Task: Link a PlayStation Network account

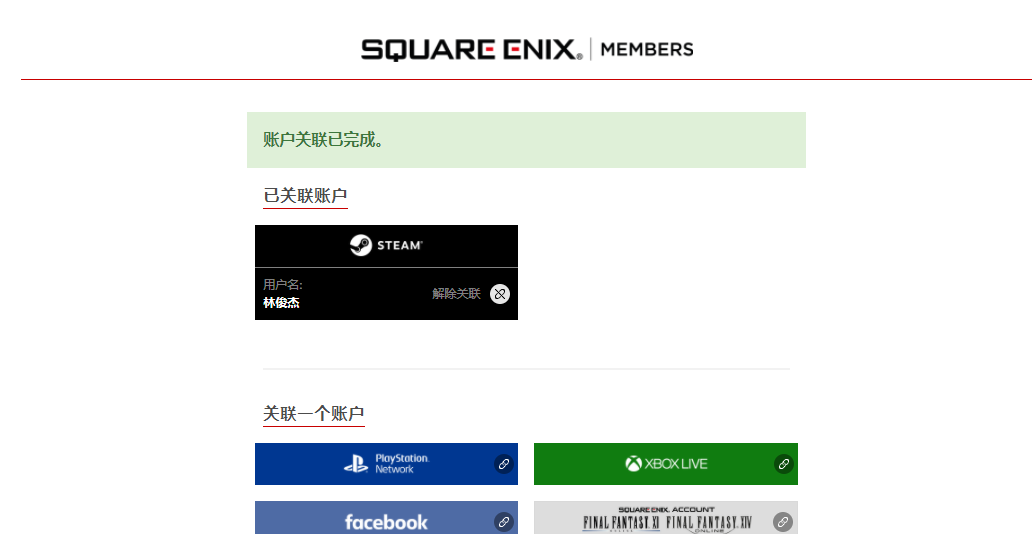Action: coord(386,464)
